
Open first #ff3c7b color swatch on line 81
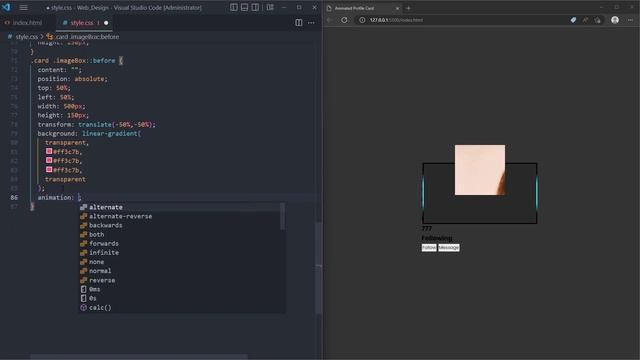pos(49,151)
